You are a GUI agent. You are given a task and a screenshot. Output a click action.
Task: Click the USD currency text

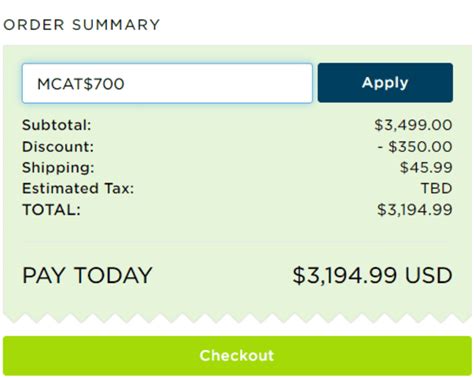click(429, 276)
